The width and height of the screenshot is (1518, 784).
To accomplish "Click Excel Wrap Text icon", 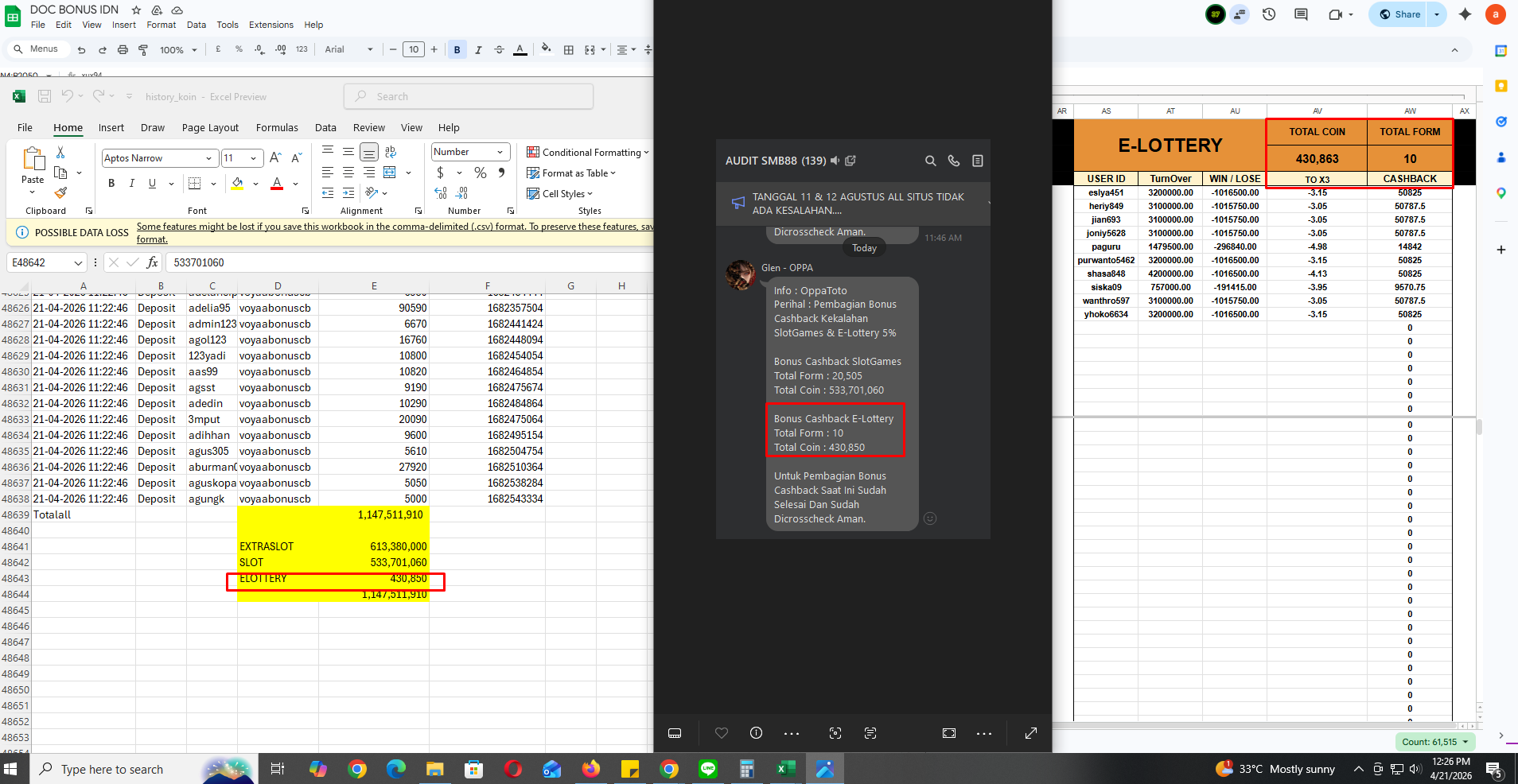I will pos(390,152).
